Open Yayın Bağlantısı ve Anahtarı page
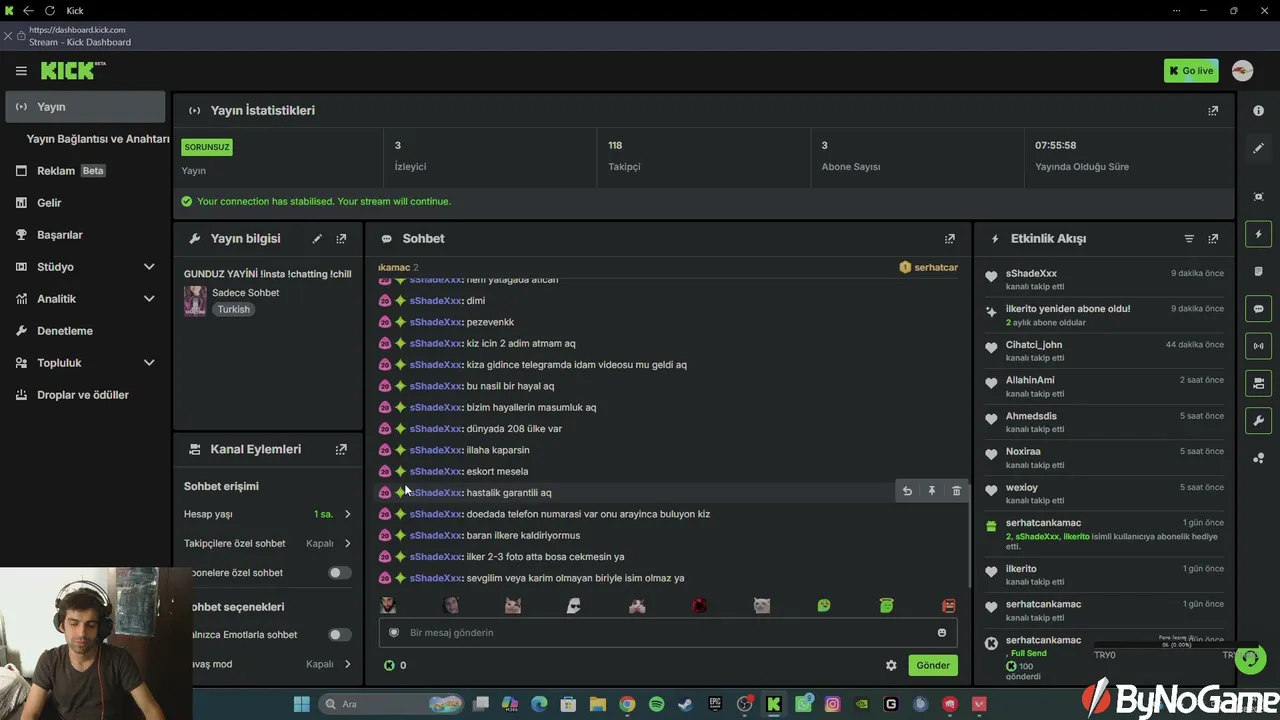 click(x=98, y=139)
